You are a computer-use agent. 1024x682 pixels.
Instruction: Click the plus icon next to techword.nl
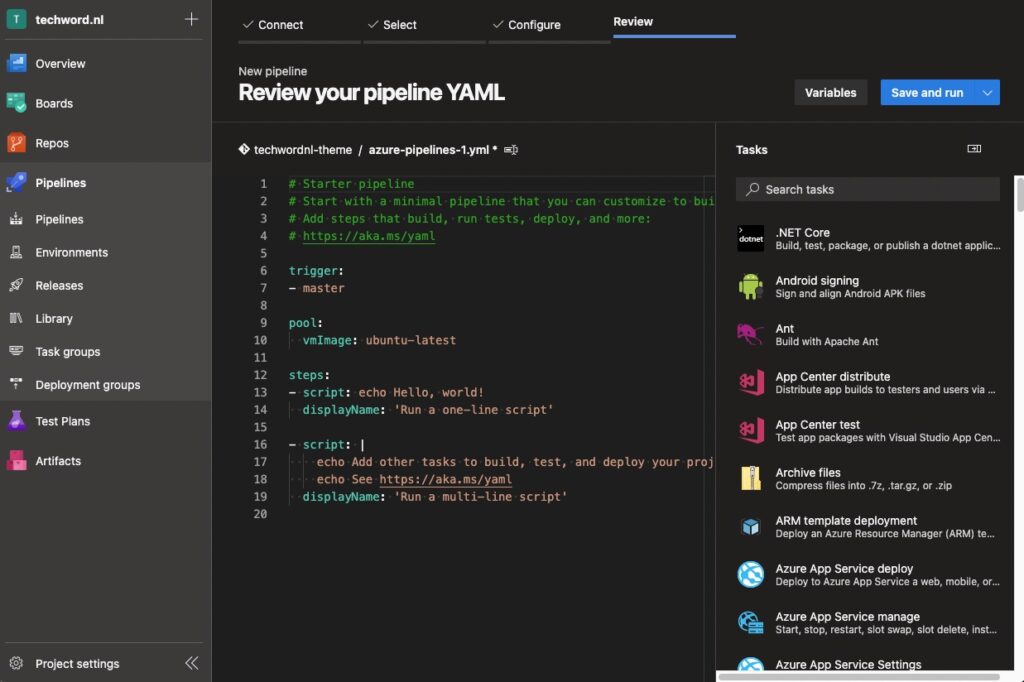(191, 20)
